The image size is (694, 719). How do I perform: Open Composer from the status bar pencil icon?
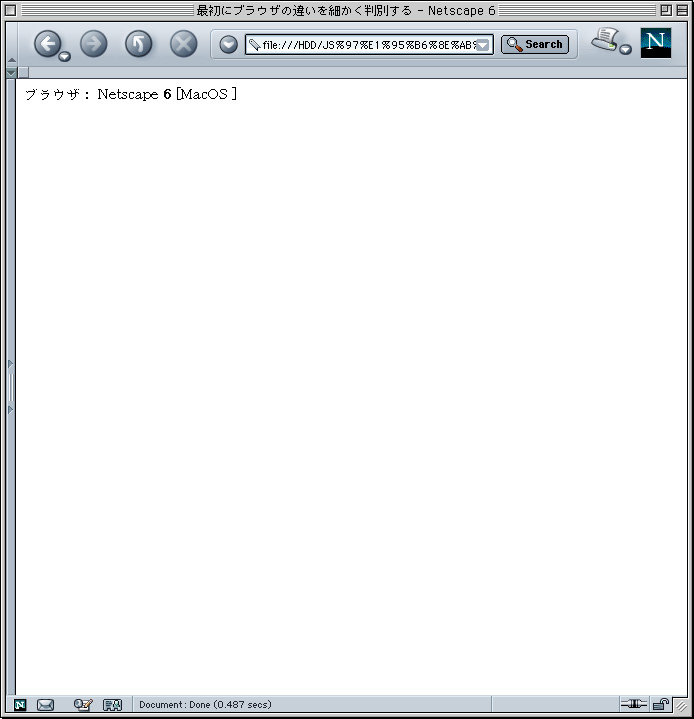coord(83,705)
